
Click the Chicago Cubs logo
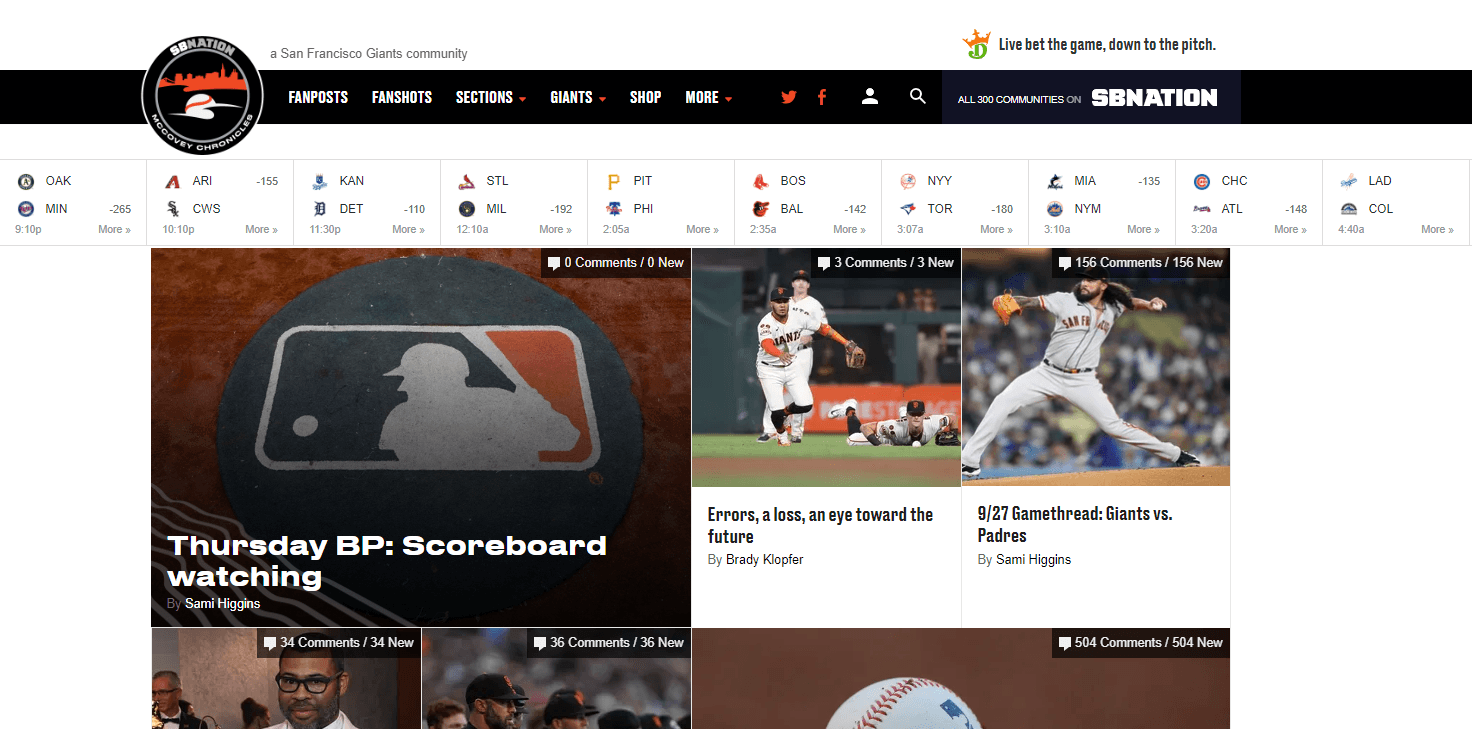1202,181
